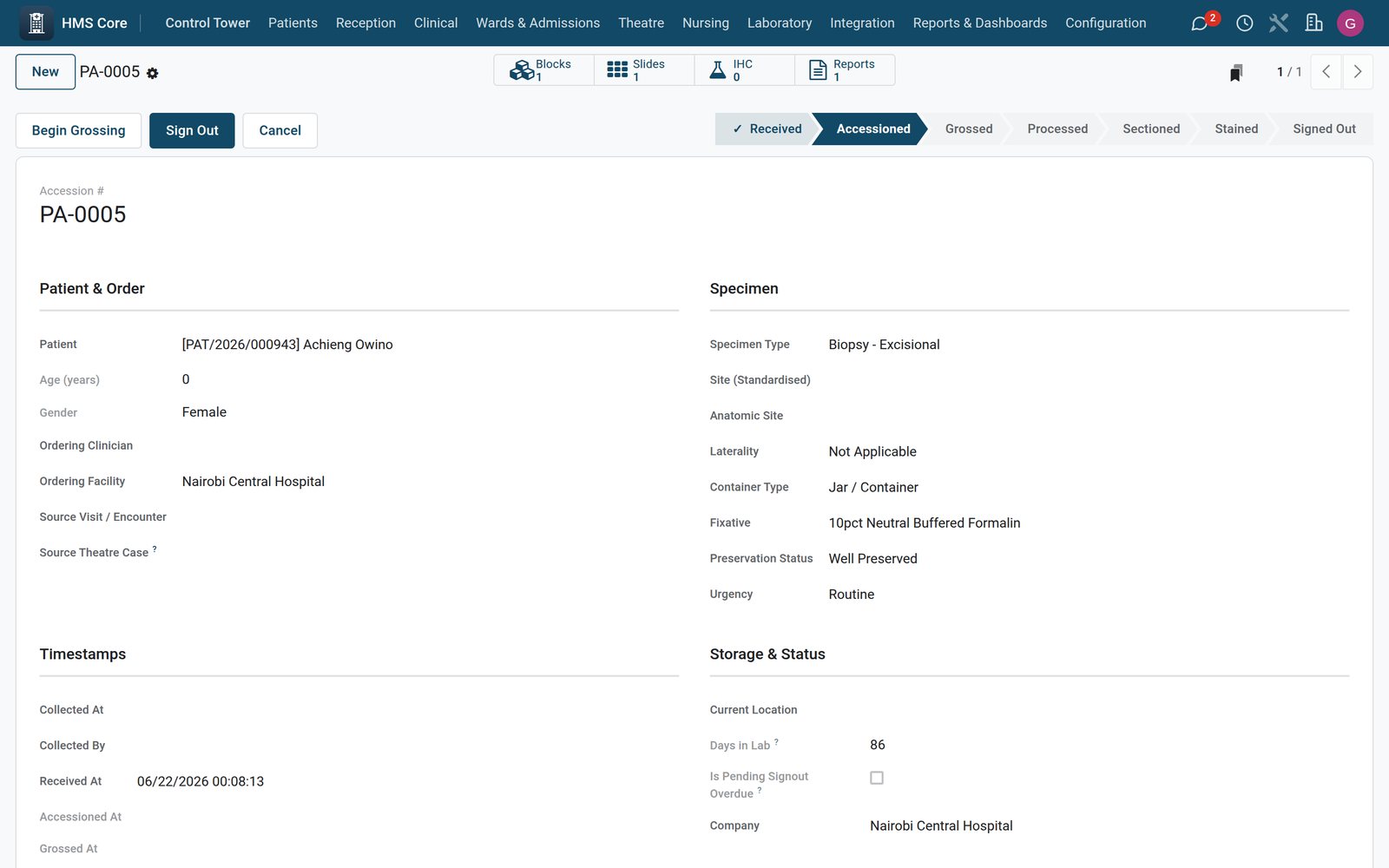Select the Grossed status stage
Screen dimensions: 1389x868
click(x=968, y=128)
